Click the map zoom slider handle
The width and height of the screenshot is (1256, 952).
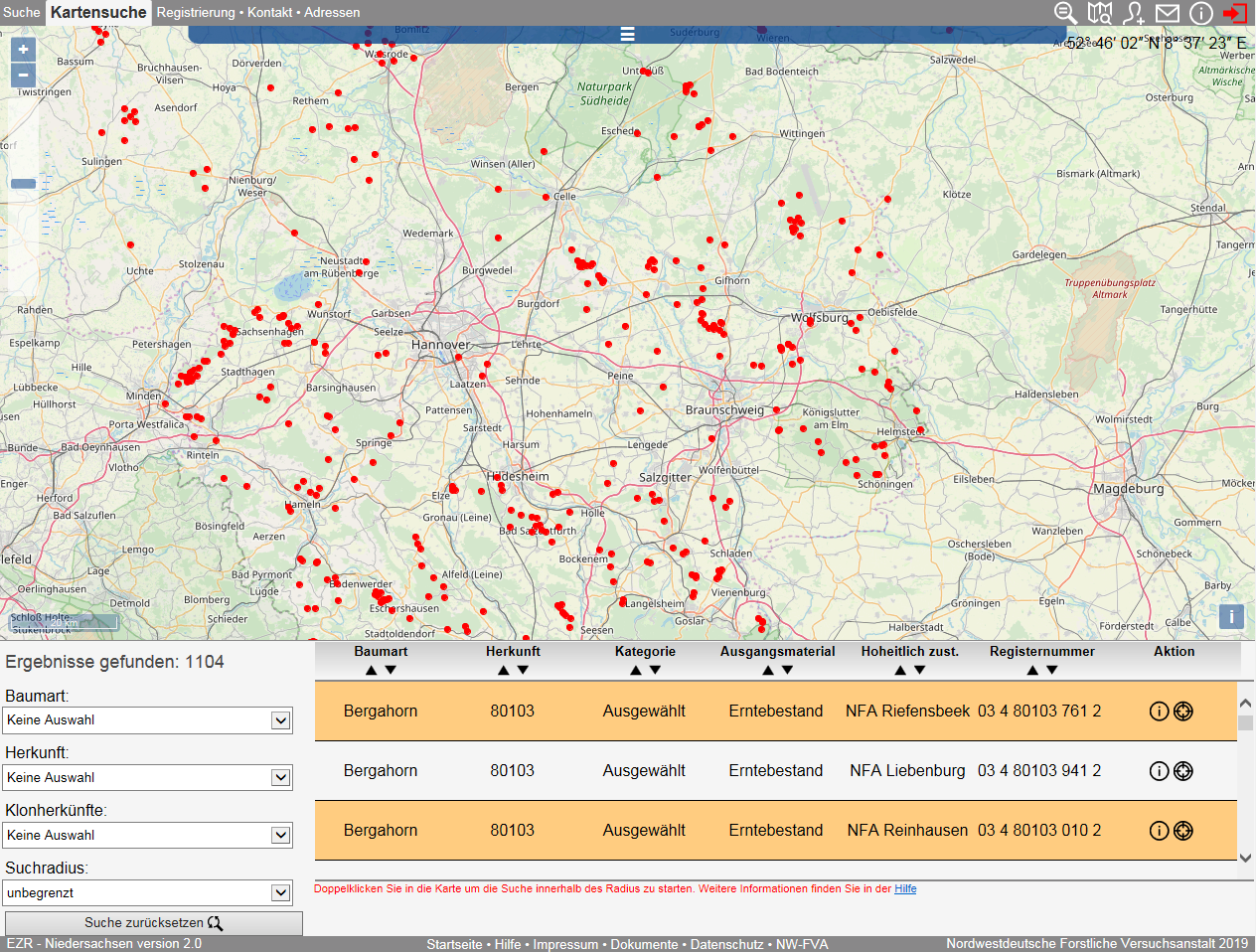point(23,184)
